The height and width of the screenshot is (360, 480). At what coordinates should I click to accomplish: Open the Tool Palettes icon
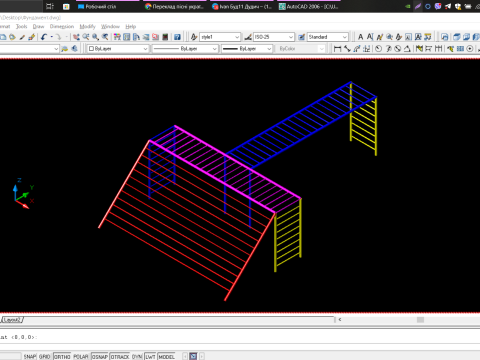point(136,37)
